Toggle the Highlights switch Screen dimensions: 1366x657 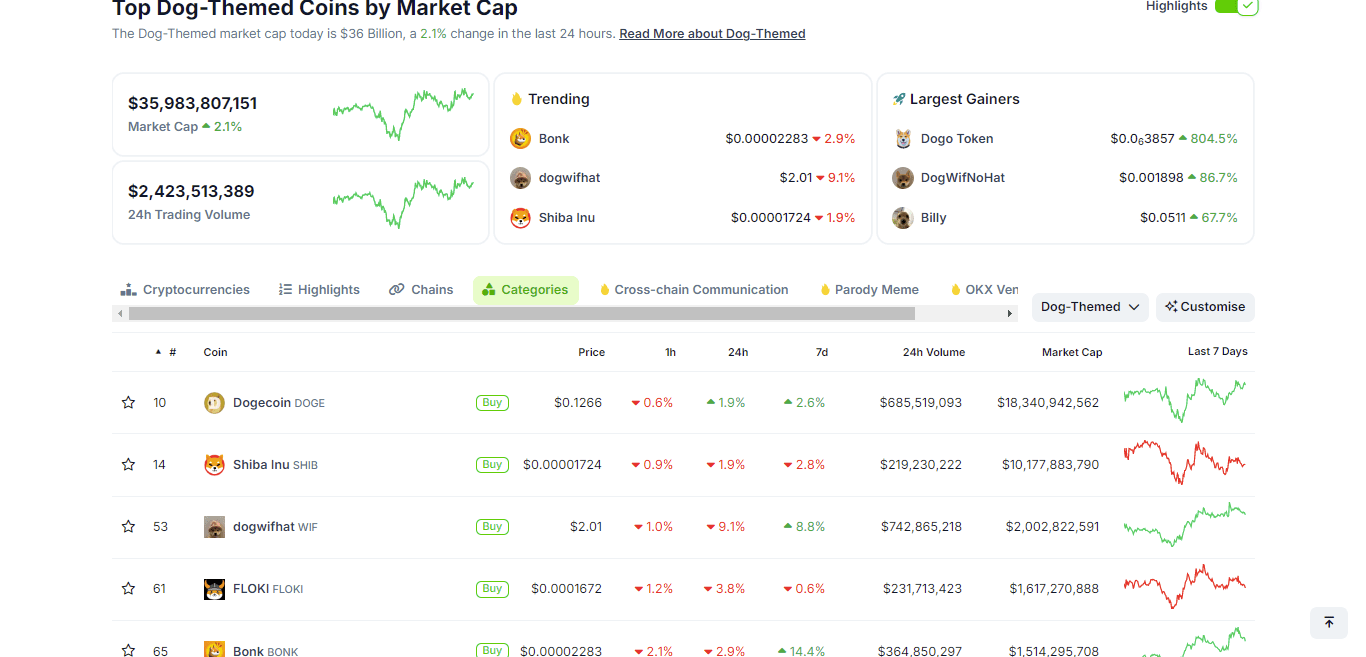(1236, 6)
